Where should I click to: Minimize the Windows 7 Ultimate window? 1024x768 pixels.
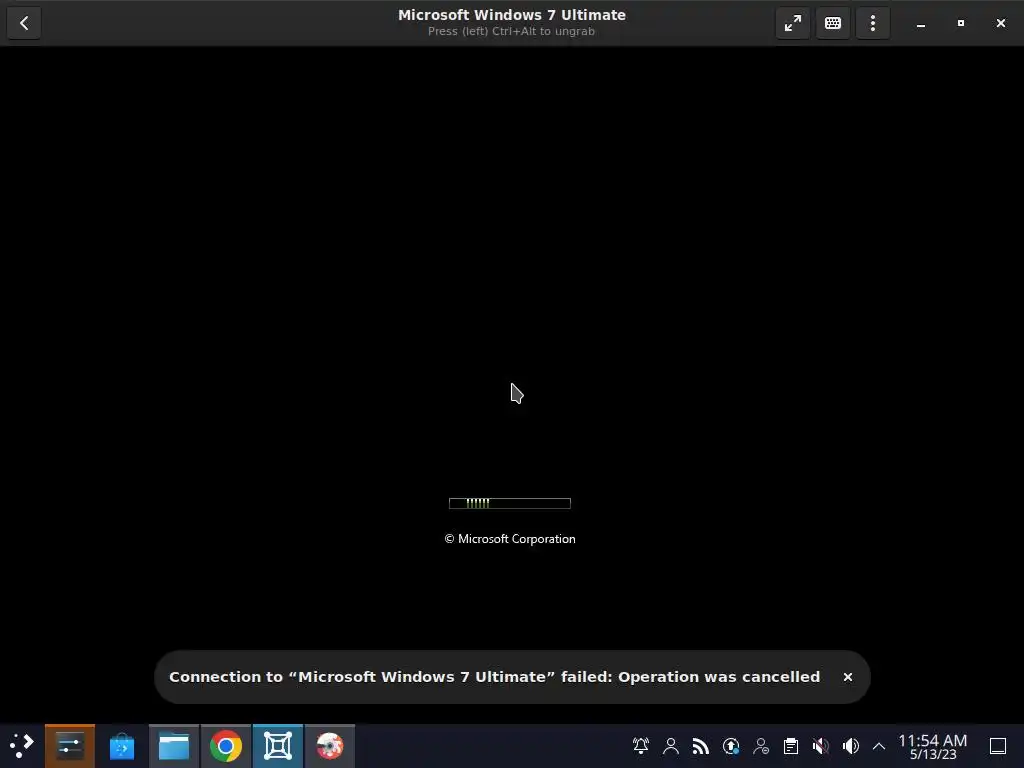921,24
